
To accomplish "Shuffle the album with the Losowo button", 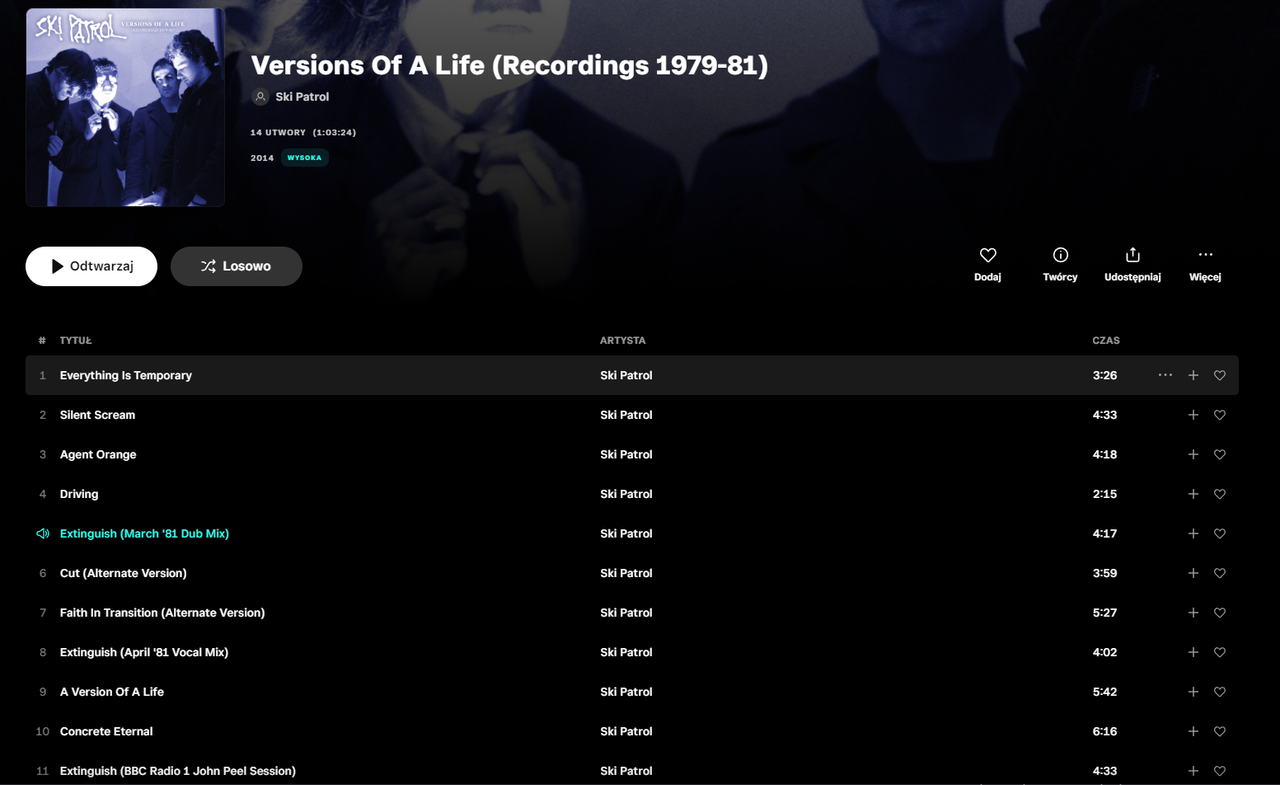I will [x=236, y=266].
